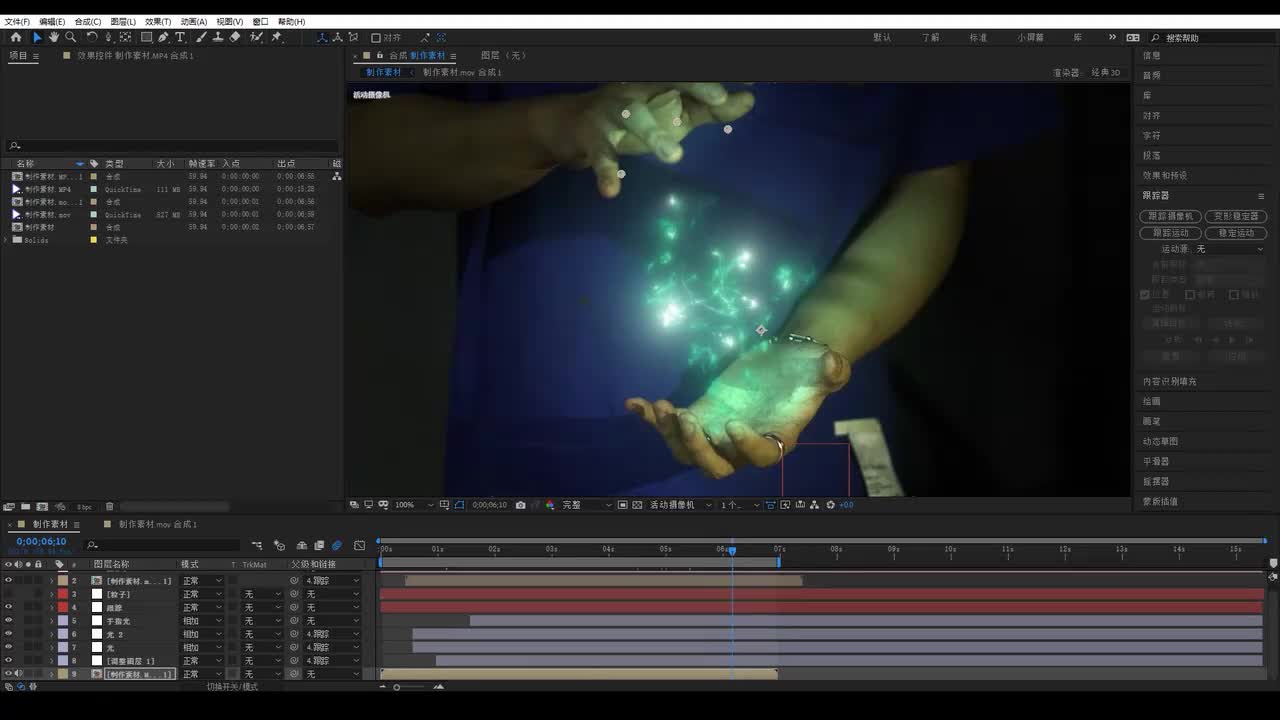Open parent dropdown for 光 2 layer
Image resolution: width=1280 pixels, height=720 pixels.
coord(332,634)
